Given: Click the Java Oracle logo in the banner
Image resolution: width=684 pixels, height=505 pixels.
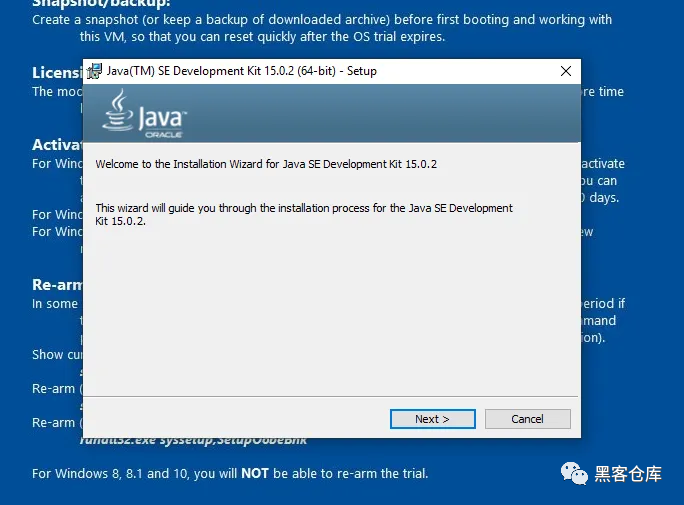Looking at the screenshot, I should [144, 114].
